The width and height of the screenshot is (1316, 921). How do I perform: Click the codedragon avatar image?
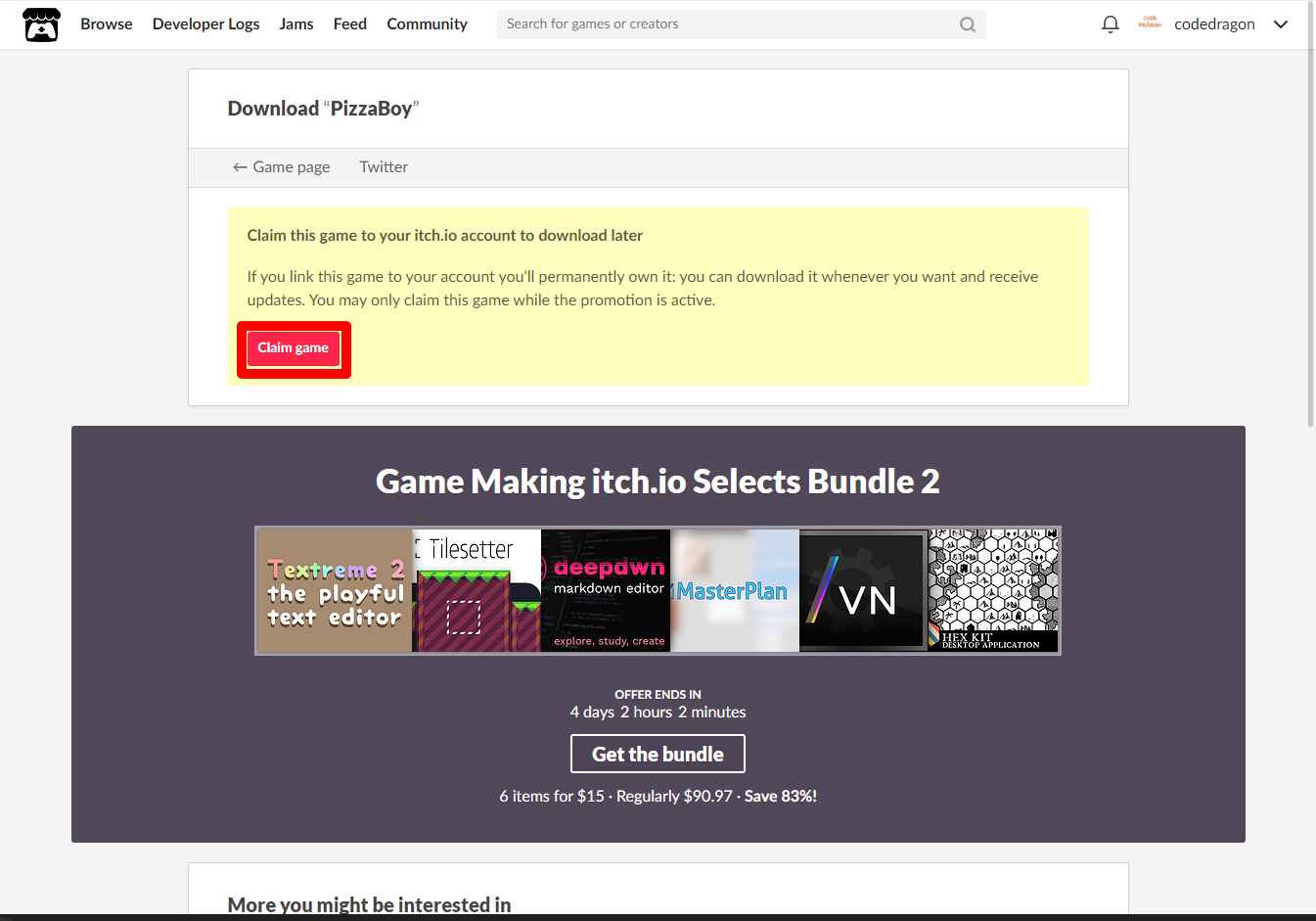(1150, 23)
